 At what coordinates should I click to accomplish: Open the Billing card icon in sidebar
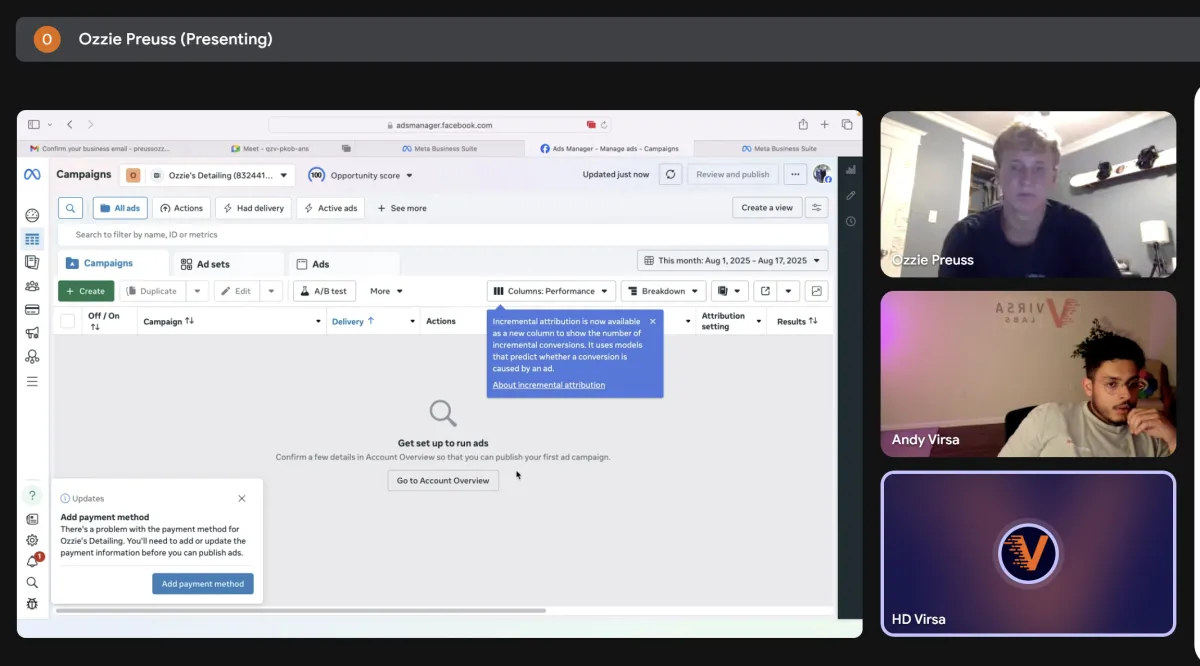pyautogui.click(x=32, y=309)
